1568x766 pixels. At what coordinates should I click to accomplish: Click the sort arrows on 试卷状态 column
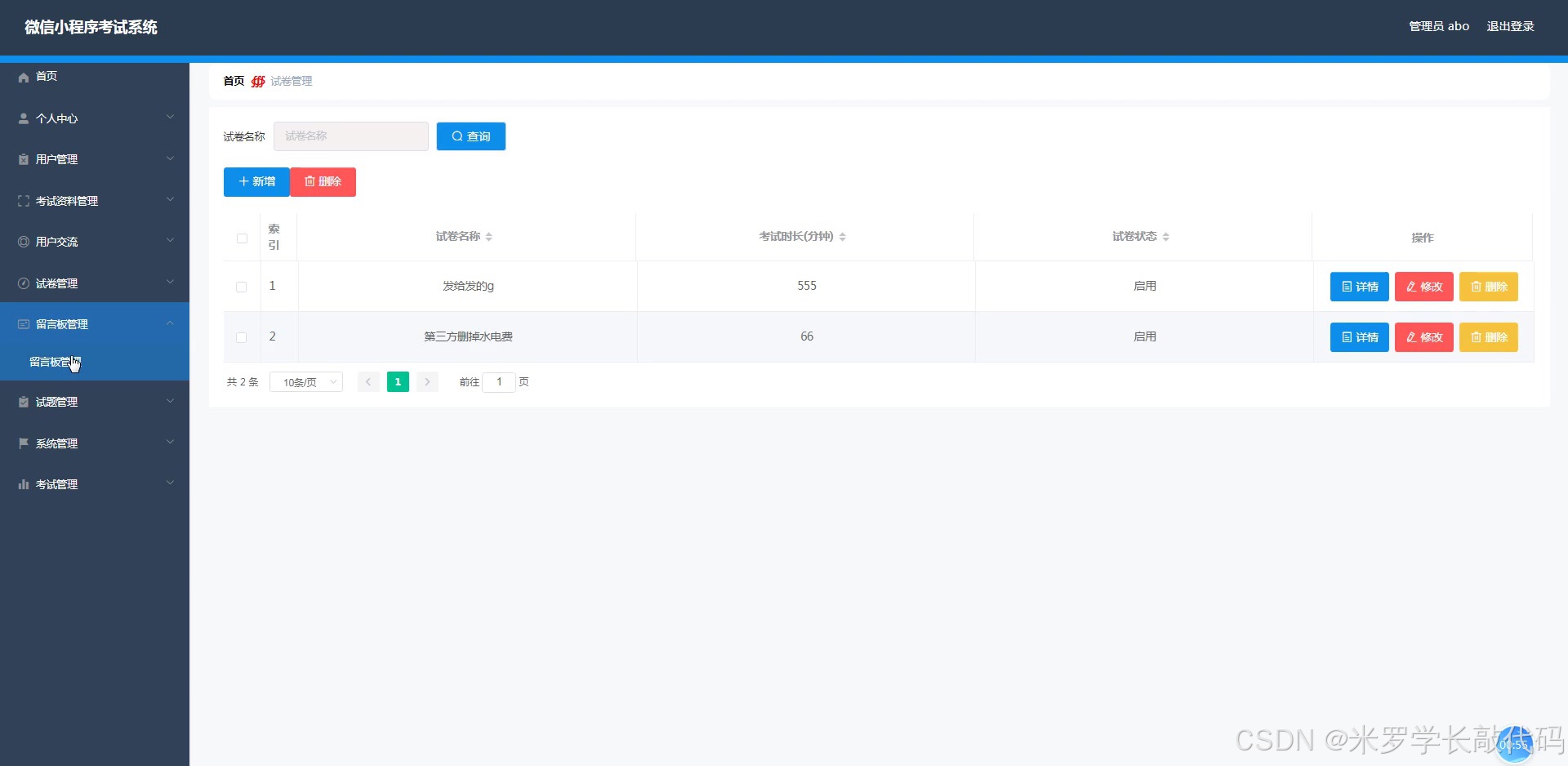(1166, 237)
